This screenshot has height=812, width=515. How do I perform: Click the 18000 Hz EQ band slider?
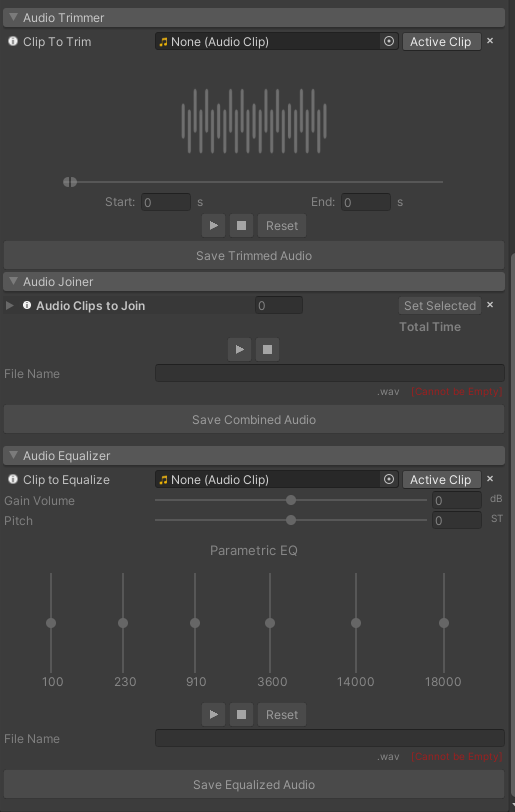pos(444,623)
